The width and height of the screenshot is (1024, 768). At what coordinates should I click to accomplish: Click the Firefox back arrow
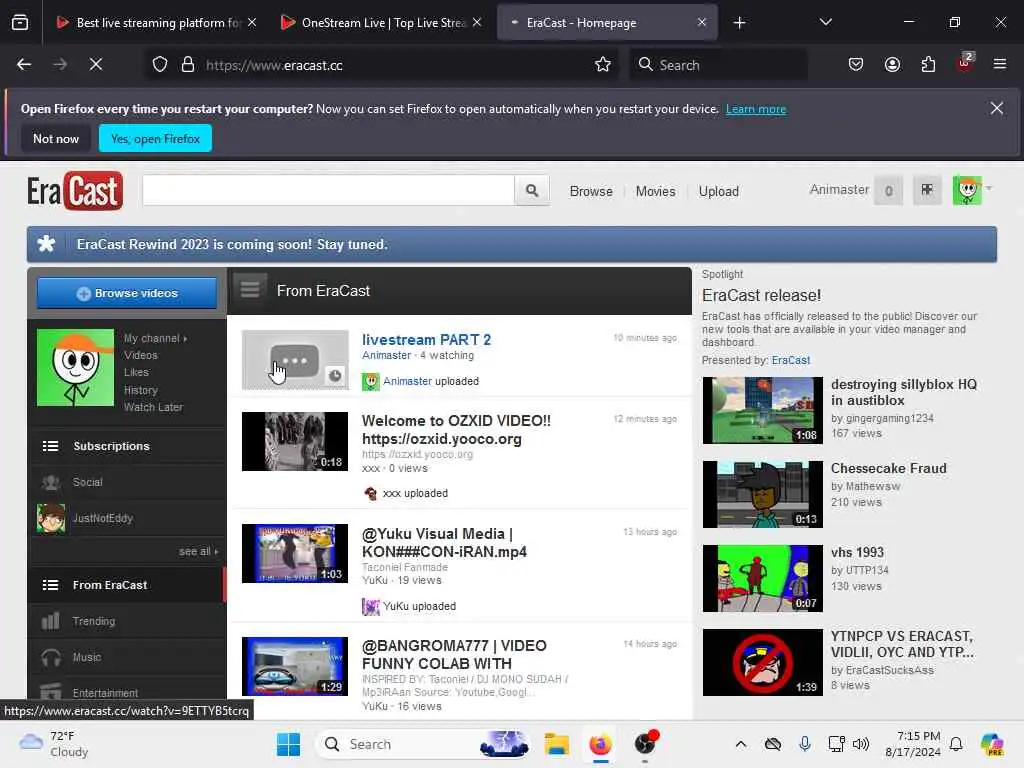click(24, 65)
